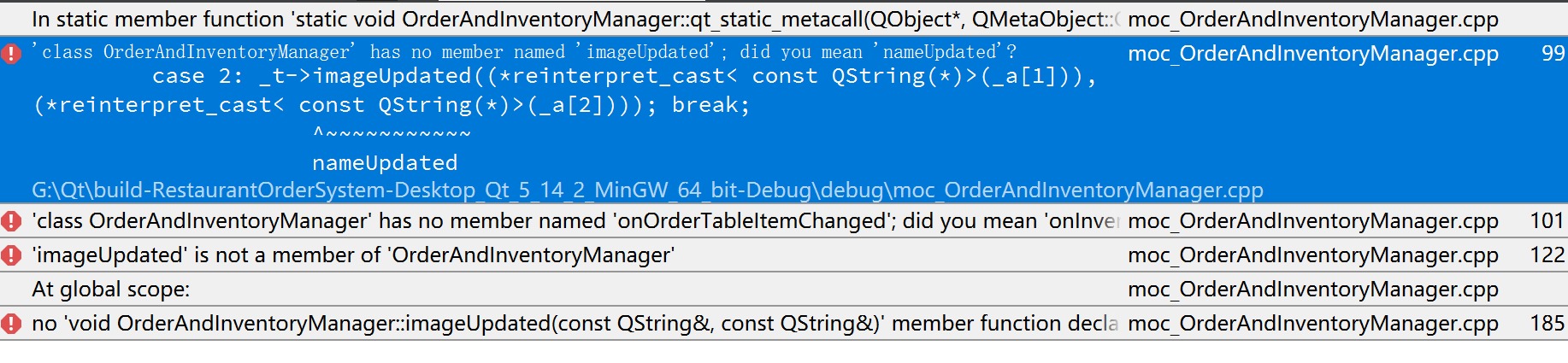Click line number 99 of the selected error
Image resolution: width=1568 pixels, height=363 pixels.
(x=1553, y=53)
